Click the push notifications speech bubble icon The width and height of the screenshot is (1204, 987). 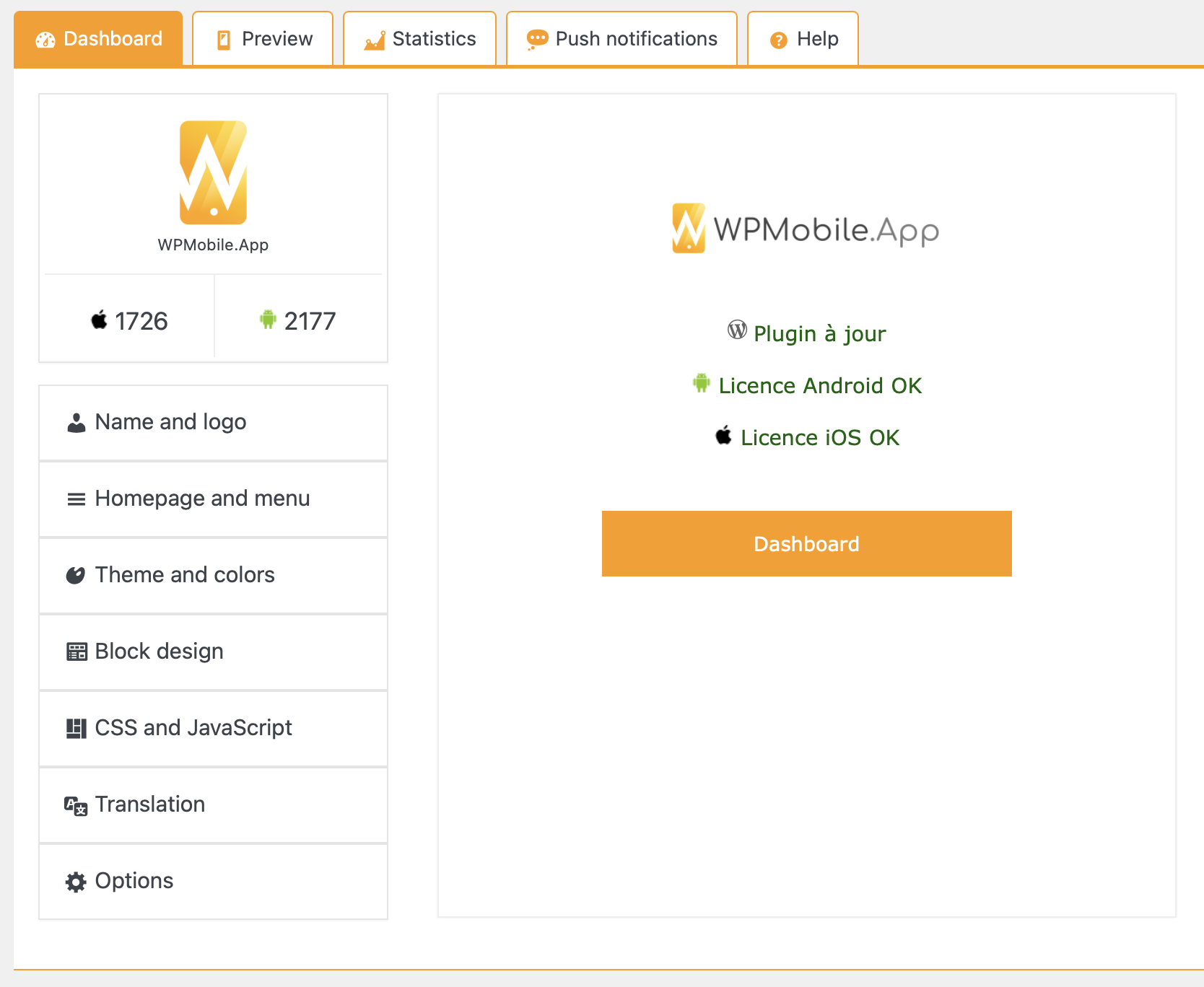click(537, 40)
